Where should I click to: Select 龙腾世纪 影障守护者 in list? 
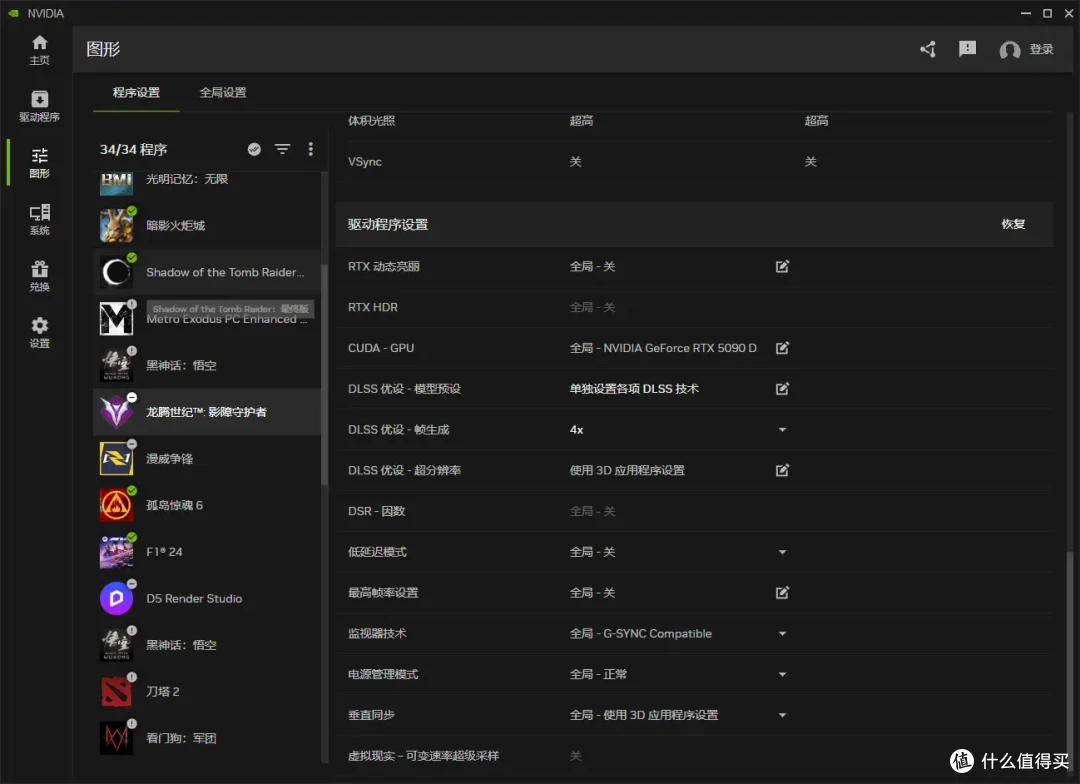[207, 412]
